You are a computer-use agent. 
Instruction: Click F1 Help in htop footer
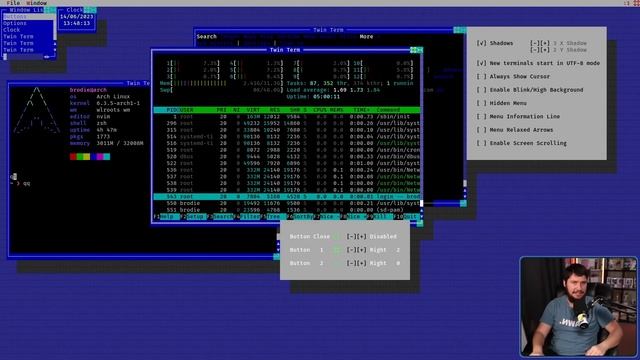click(x=166, y=217)
